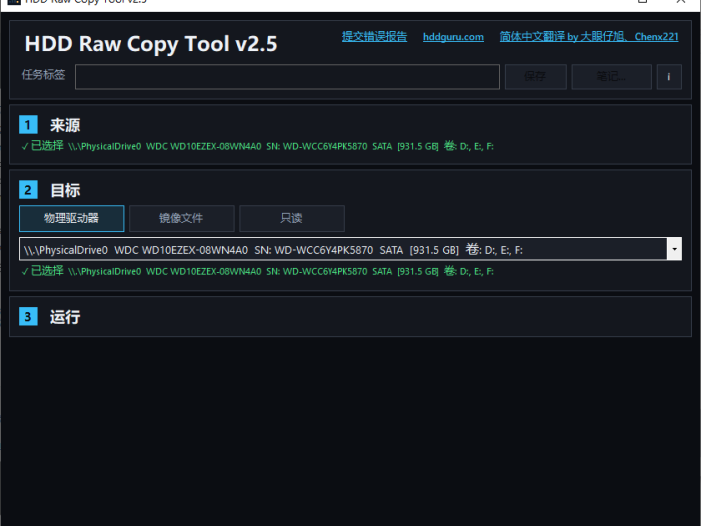Image resolution: width=701 pixels, height=526 pixels.
Task: Switch to the 只读 tab
Action: click(x=291, y=219)
